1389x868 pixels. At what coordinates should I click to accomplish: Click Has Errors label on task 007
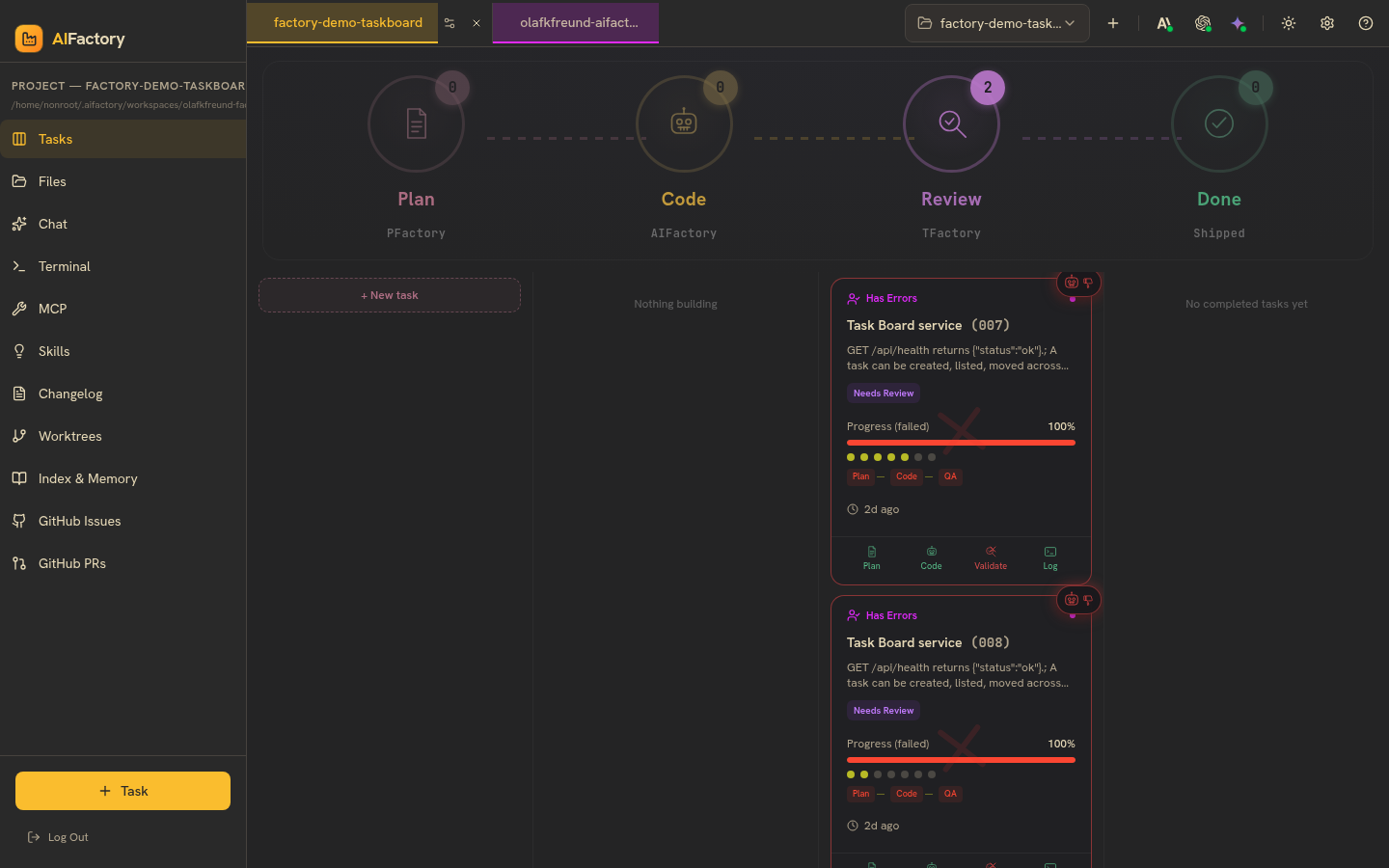(891, 298)
